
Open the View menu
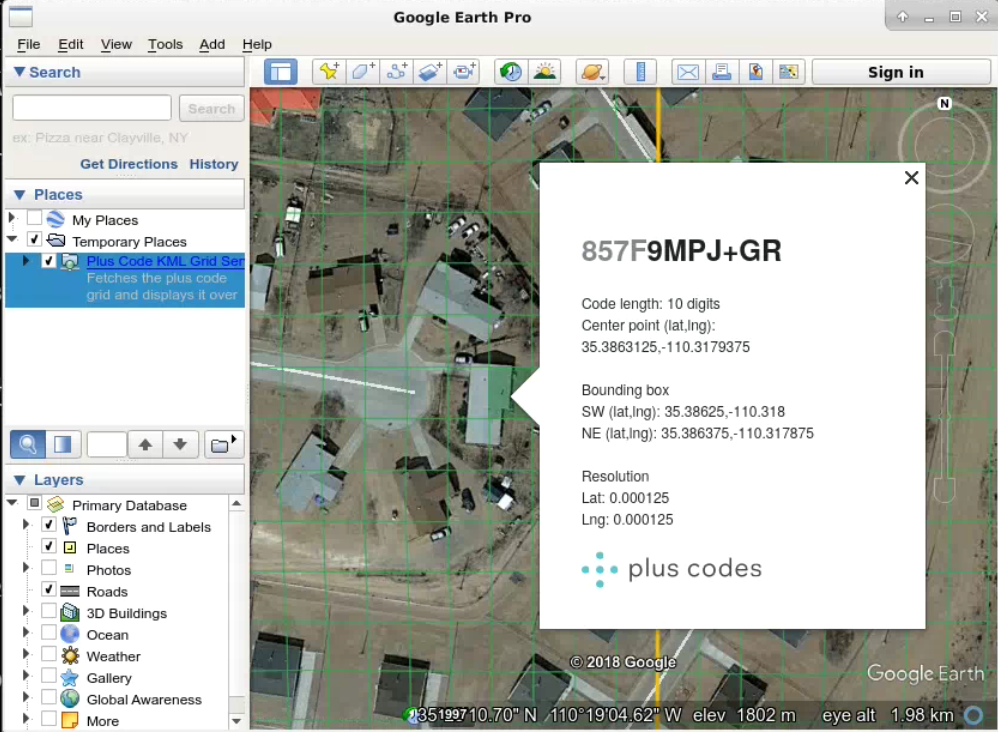[116, 44]
